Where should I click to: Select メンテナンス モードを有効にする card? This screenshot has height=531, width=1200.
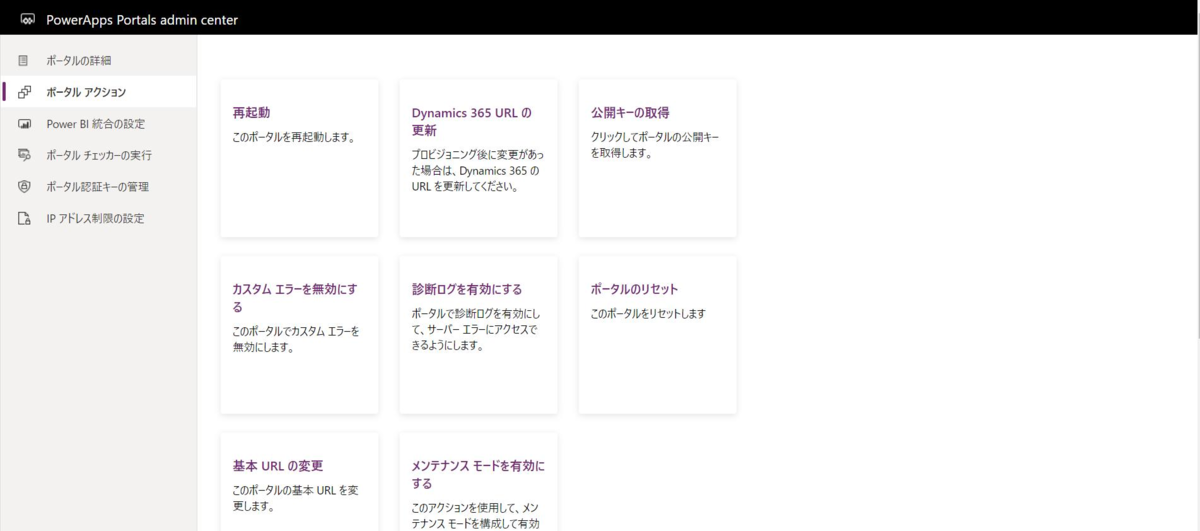point(478,482)
